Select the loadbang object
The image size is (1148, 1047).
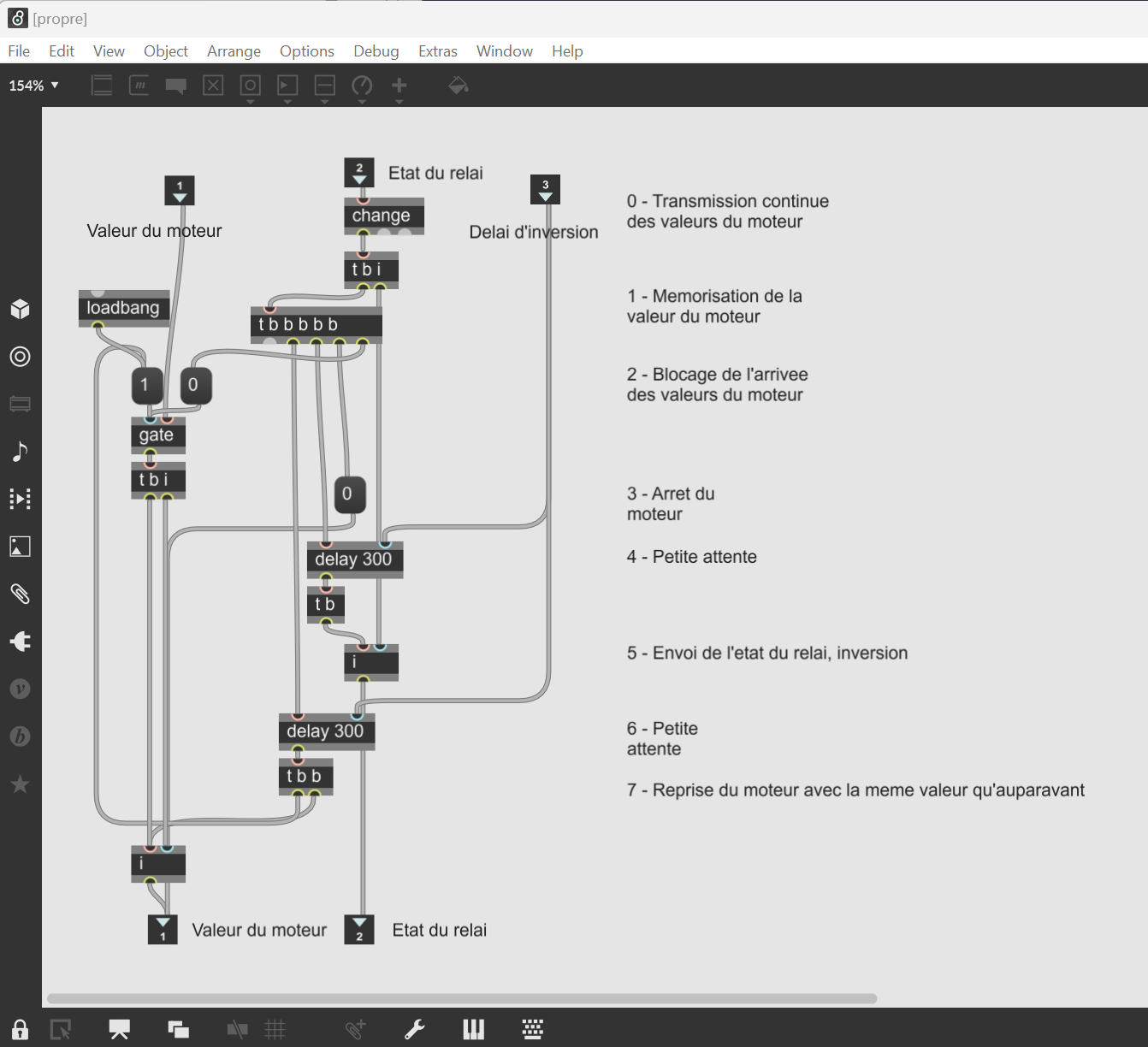click(x=124, y=308)
